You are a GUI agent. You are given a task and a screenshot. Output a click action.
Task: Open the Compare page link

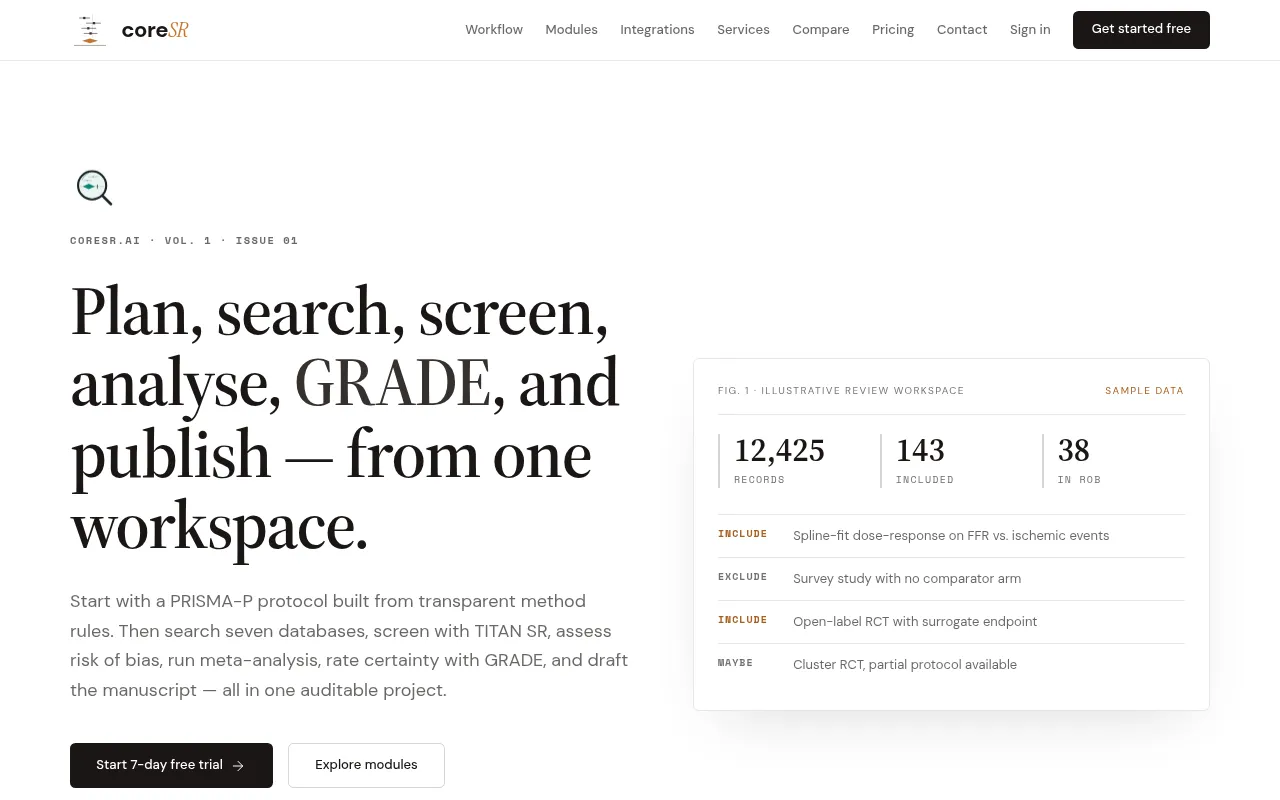821,30
